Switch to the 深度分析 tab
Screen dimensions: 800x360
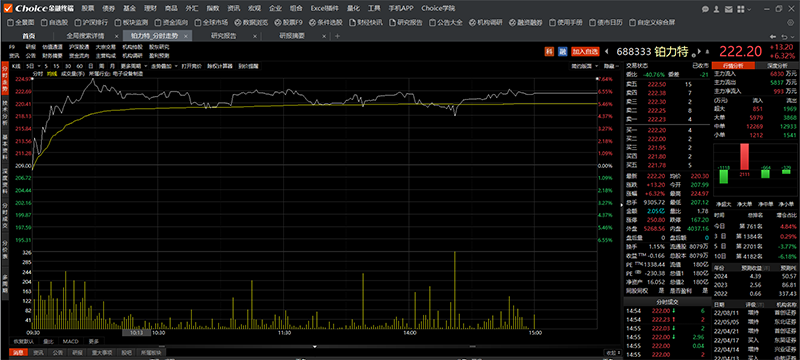coord(777,66)
